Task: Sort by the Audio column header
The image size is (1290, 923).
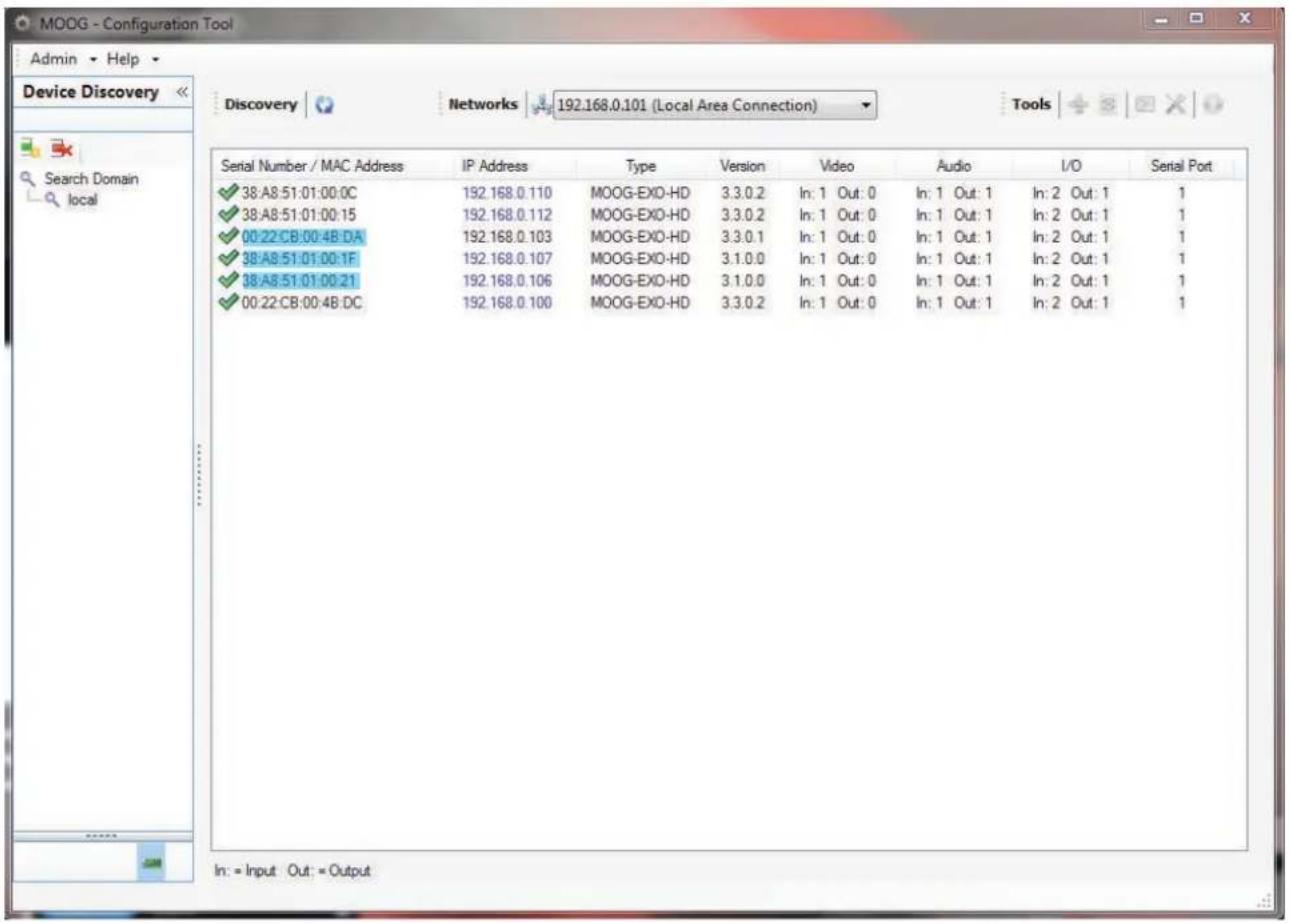Action: 954,166
